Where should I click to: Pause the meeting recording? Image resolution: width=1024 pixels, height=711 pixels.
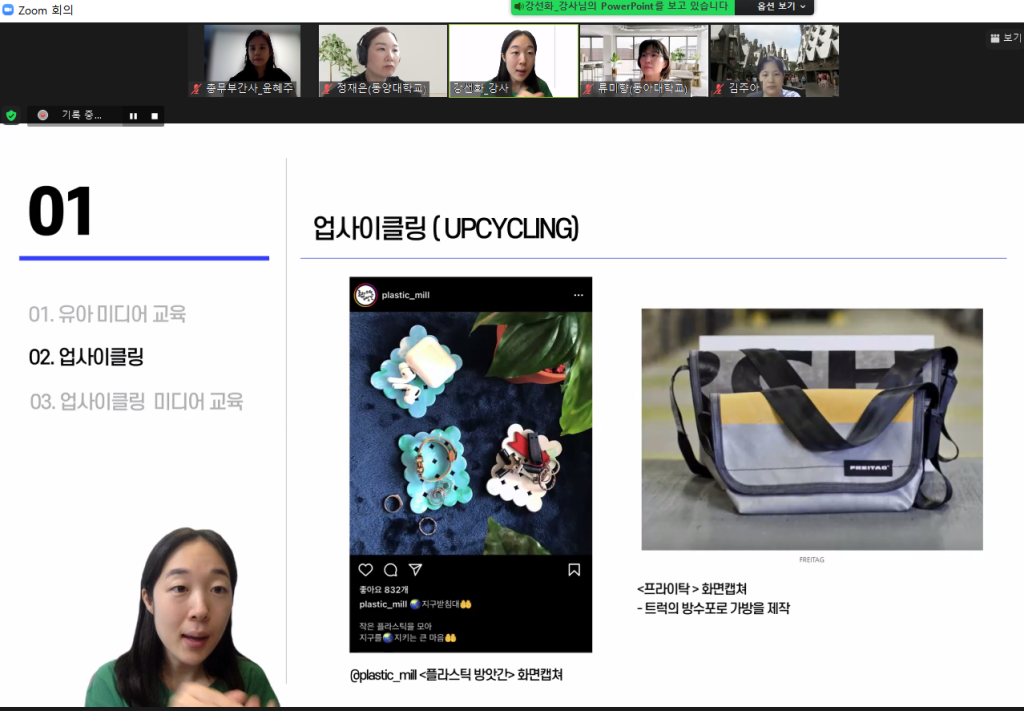pos(133,116)
